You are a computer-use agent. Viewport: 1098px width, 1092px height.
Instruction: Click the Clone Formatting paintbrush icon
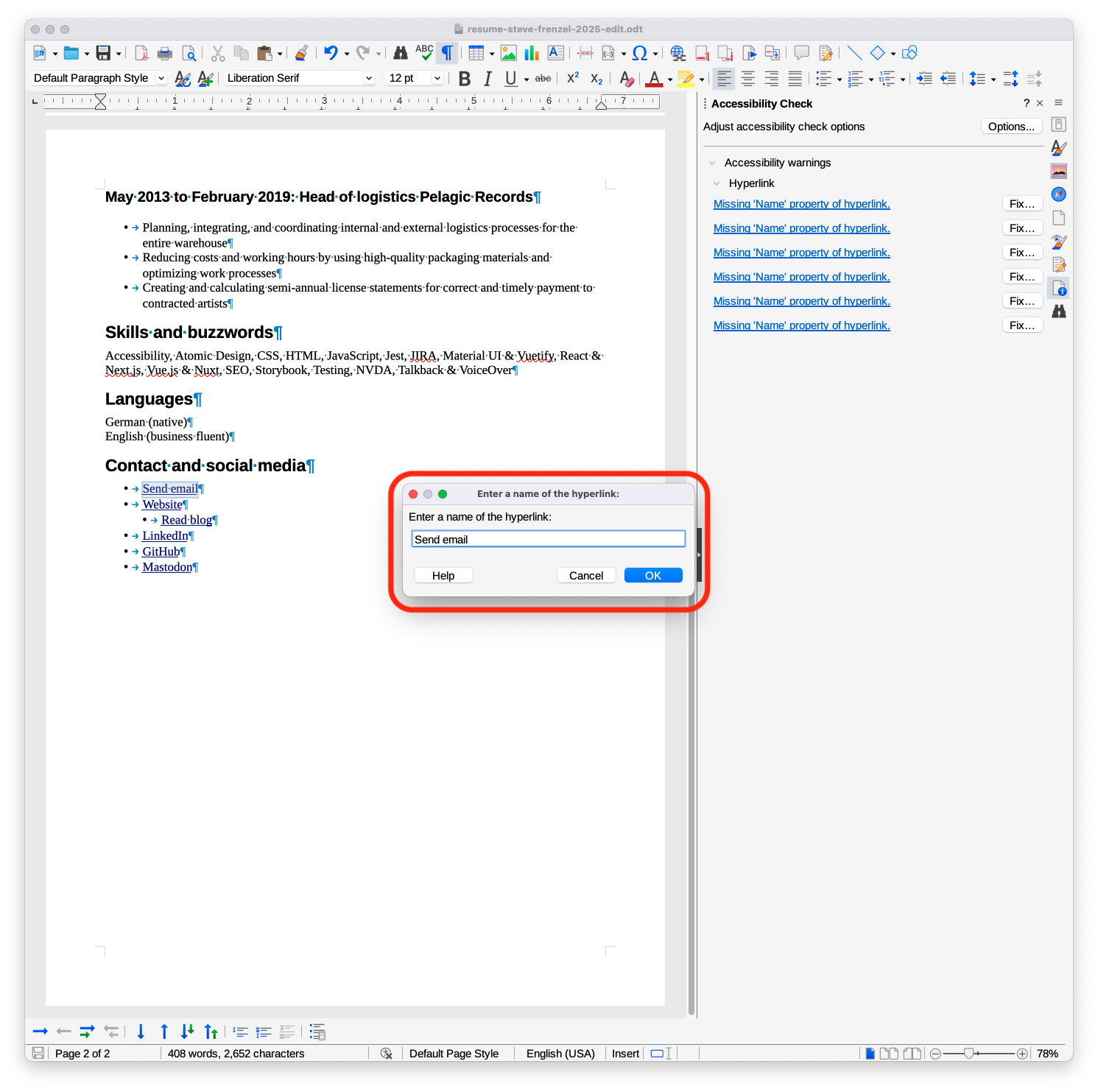point(301,53)
